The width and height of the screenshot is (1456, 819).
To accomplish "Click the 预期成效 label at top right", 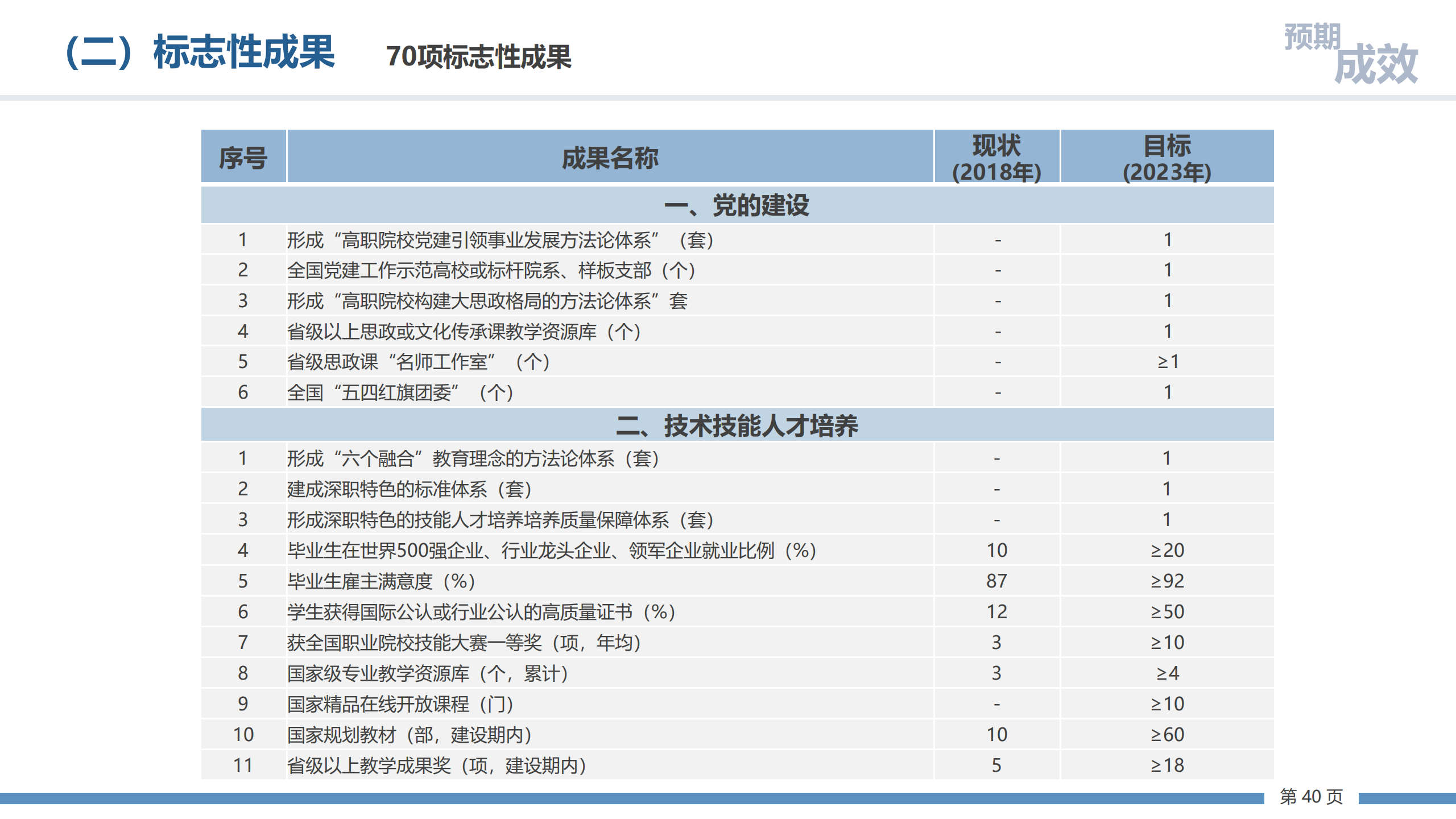I will pyautogui.click(x=1350, y=54).
